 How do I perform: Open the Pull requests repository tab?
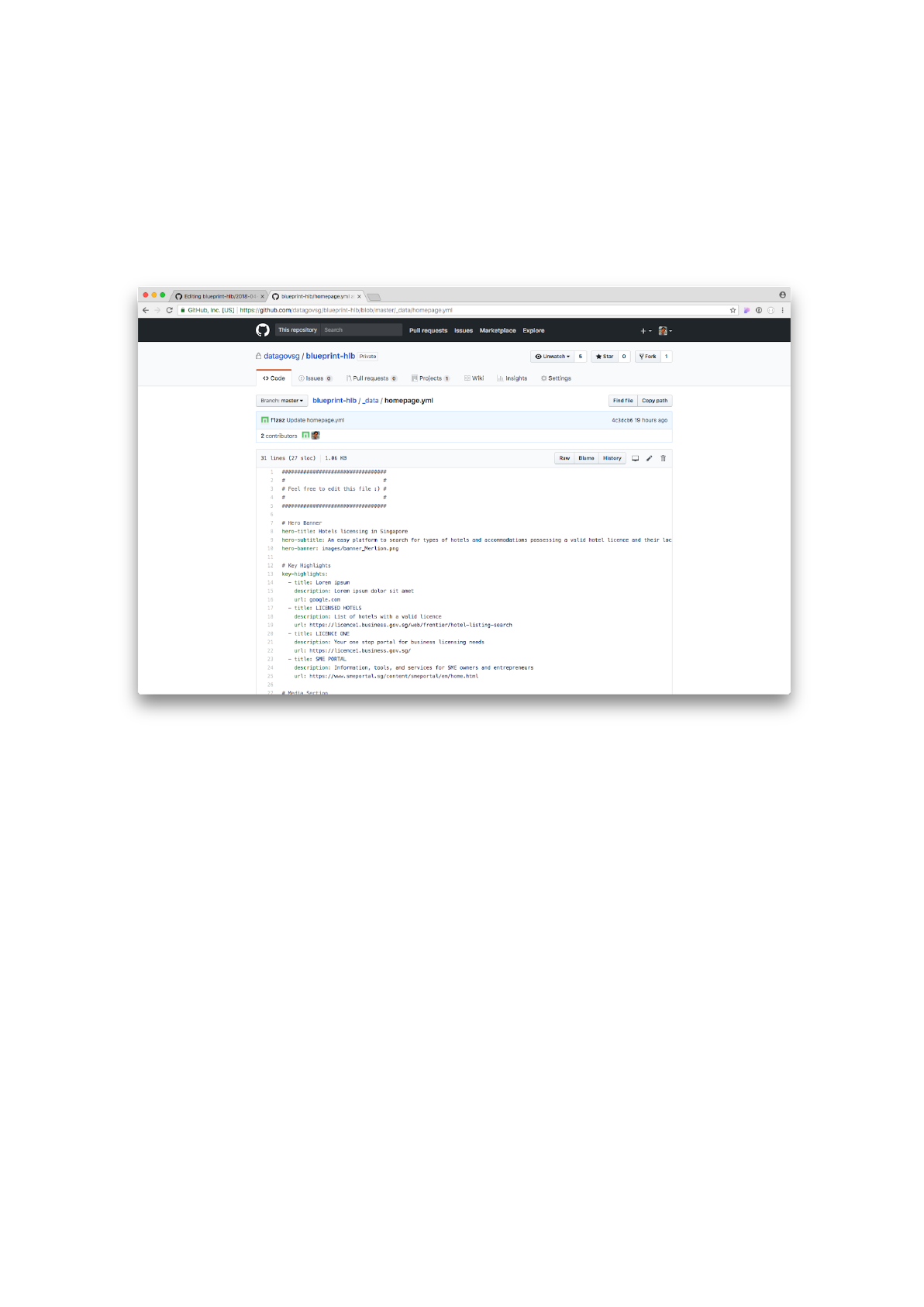(372, 378)
